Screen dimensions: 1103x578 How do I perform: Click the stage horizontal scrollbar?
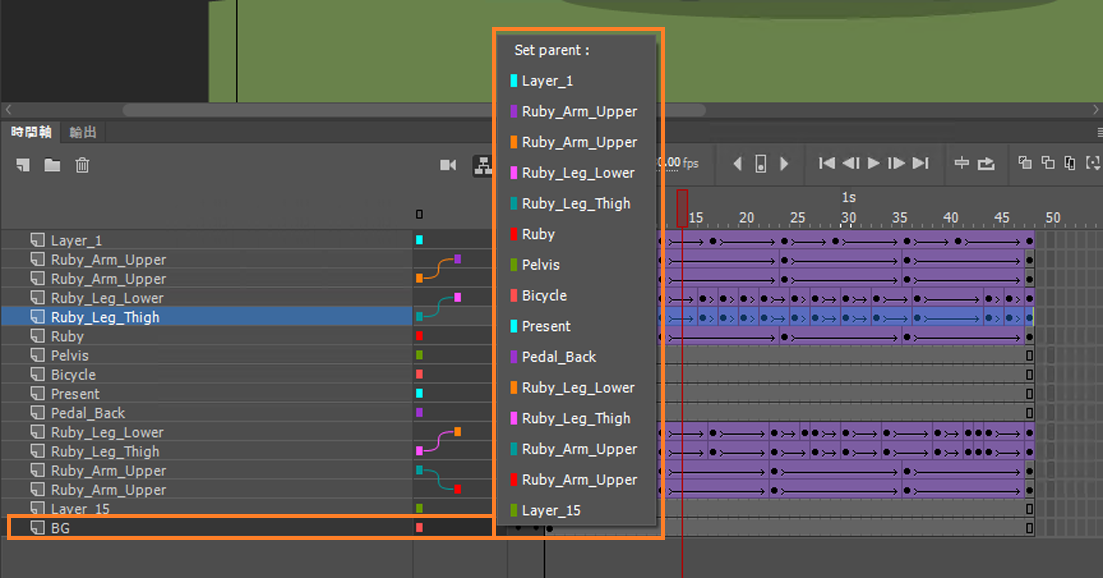pos(300,110)
